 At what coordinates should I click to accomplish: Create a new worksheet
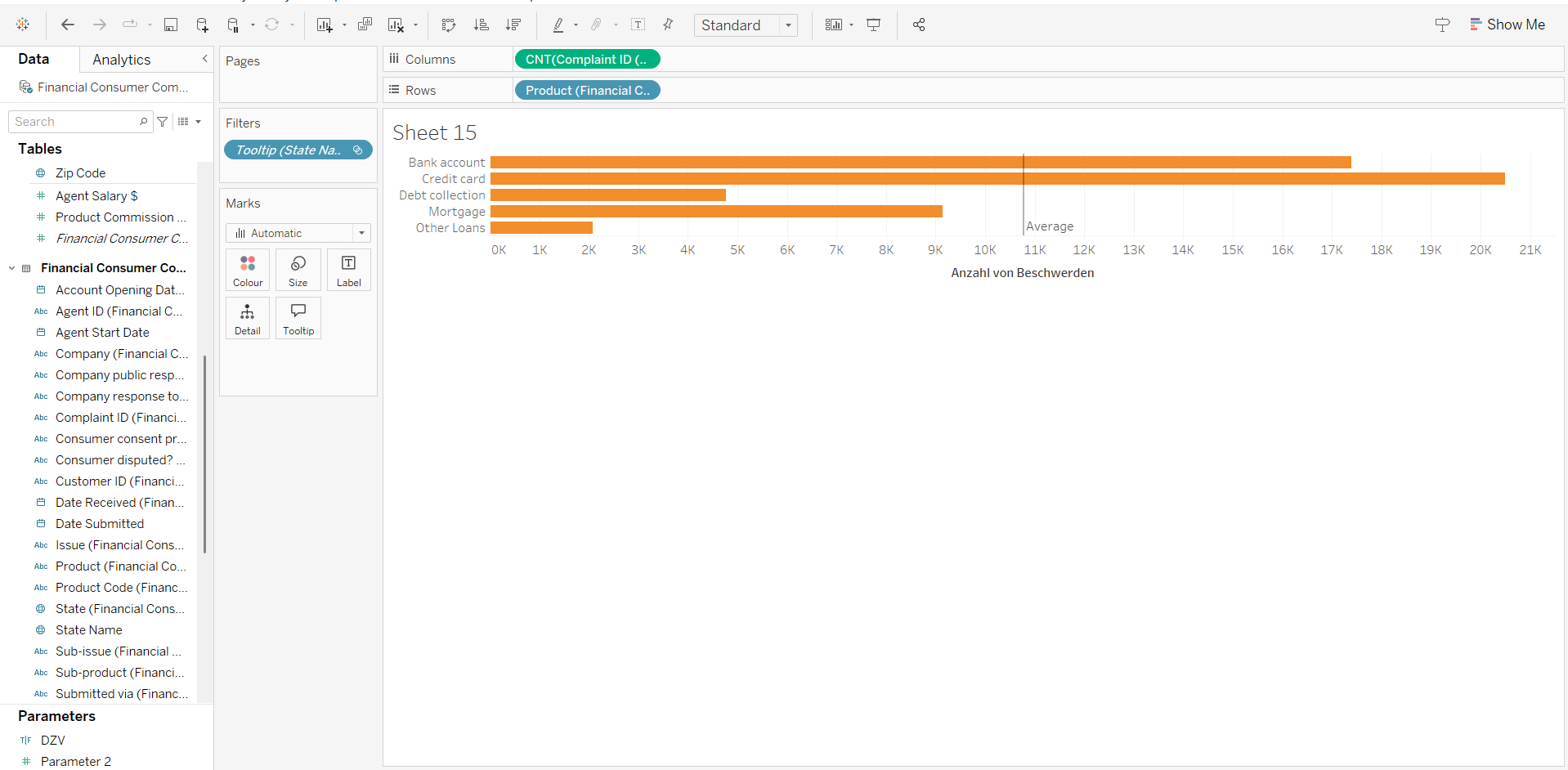click(325, 25)
